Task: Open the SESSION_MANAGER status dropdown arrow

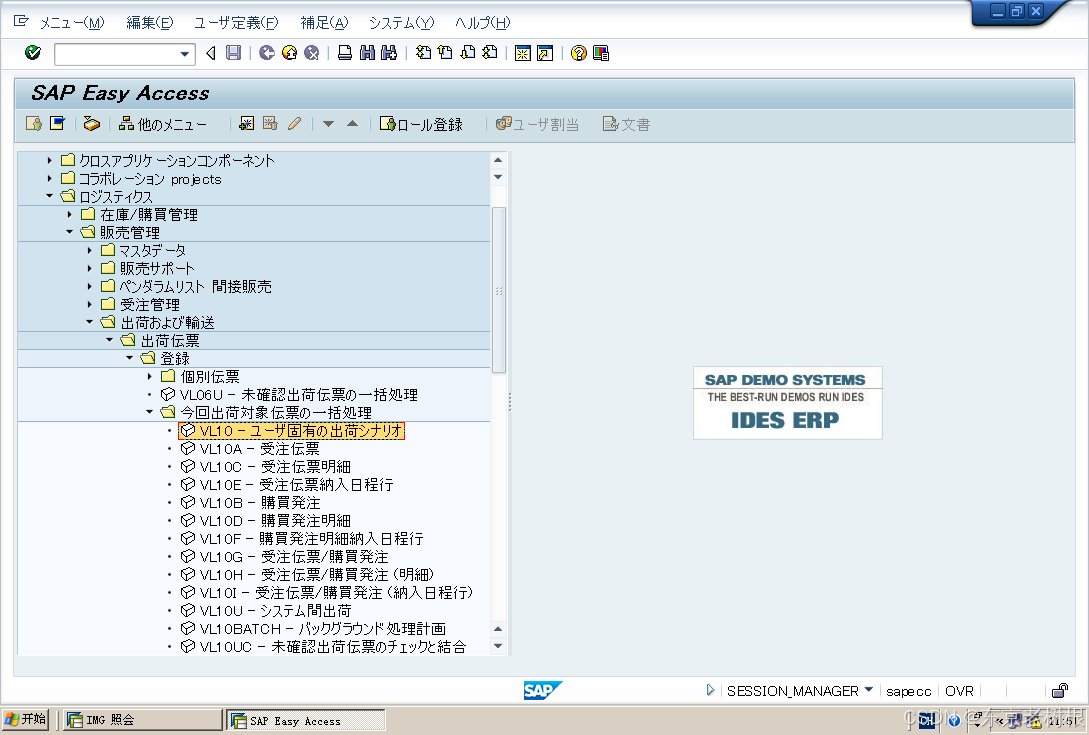Action: click(x=868, y=690)
